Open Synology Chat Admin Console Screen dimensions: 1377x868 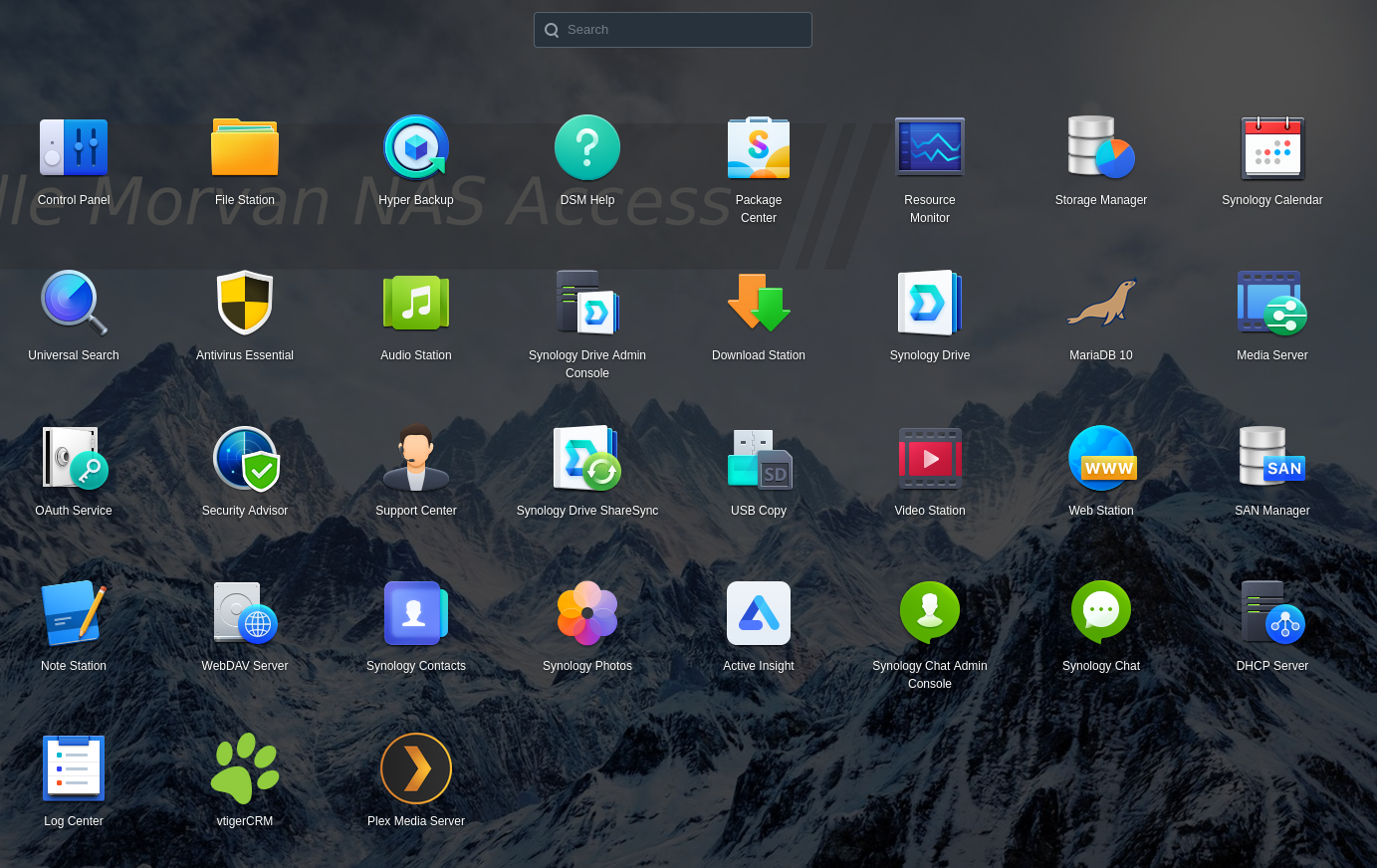[x=930, y=613]
